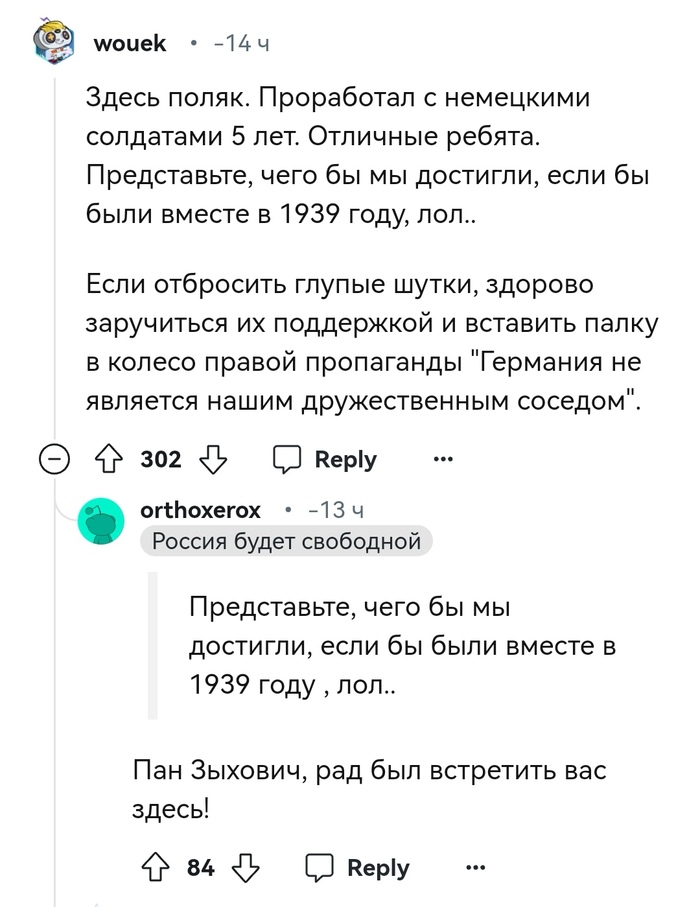This screenshot has width=700, height=907.
Task: Open the wouek username profile link
Action: click(x=129, y=44)
